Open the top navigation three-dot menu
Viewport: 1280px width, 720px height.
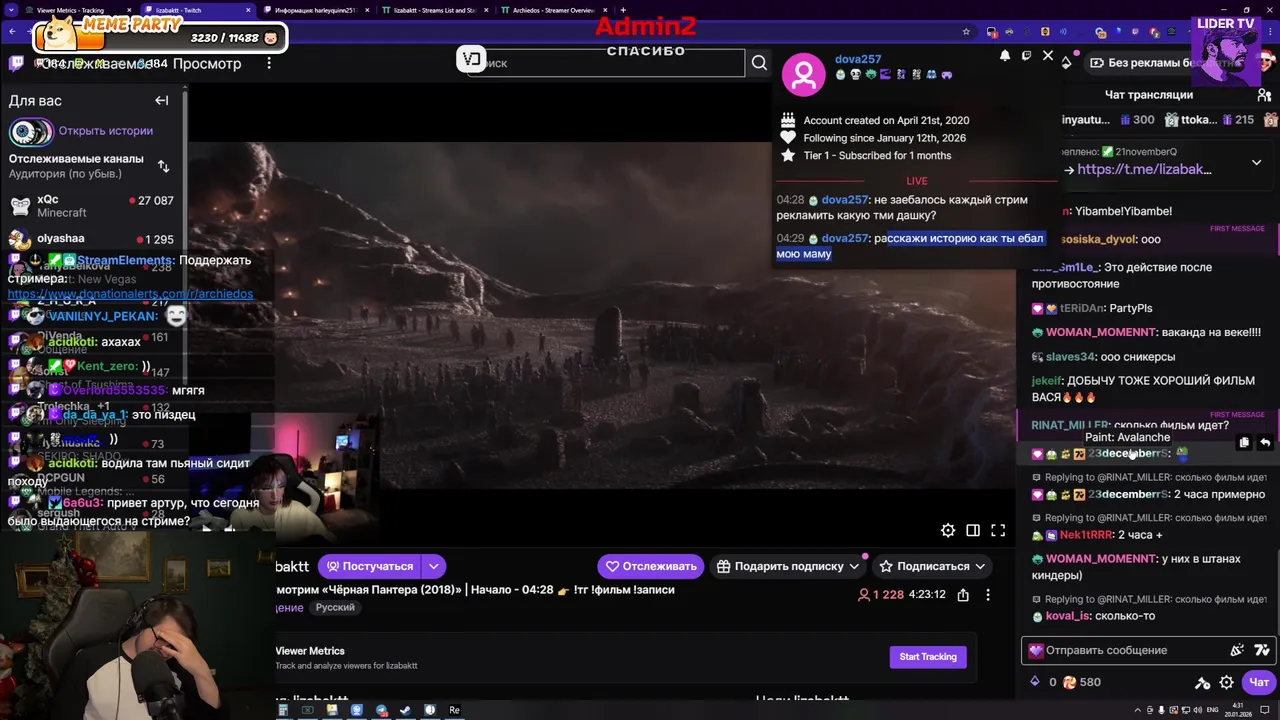click(x=269, y=63)
